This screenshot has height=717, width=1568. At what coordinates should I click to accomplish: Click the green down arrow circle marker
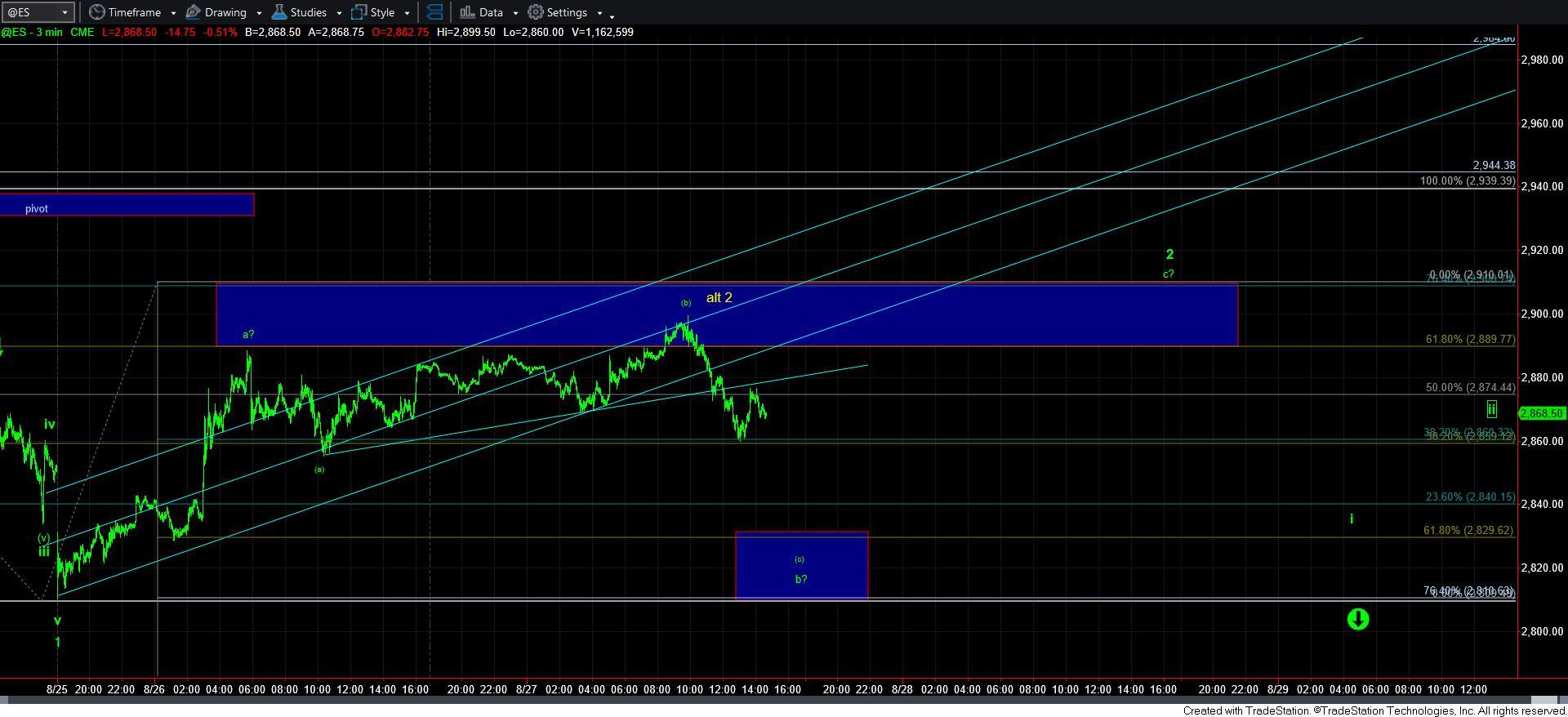(1357, 619)
